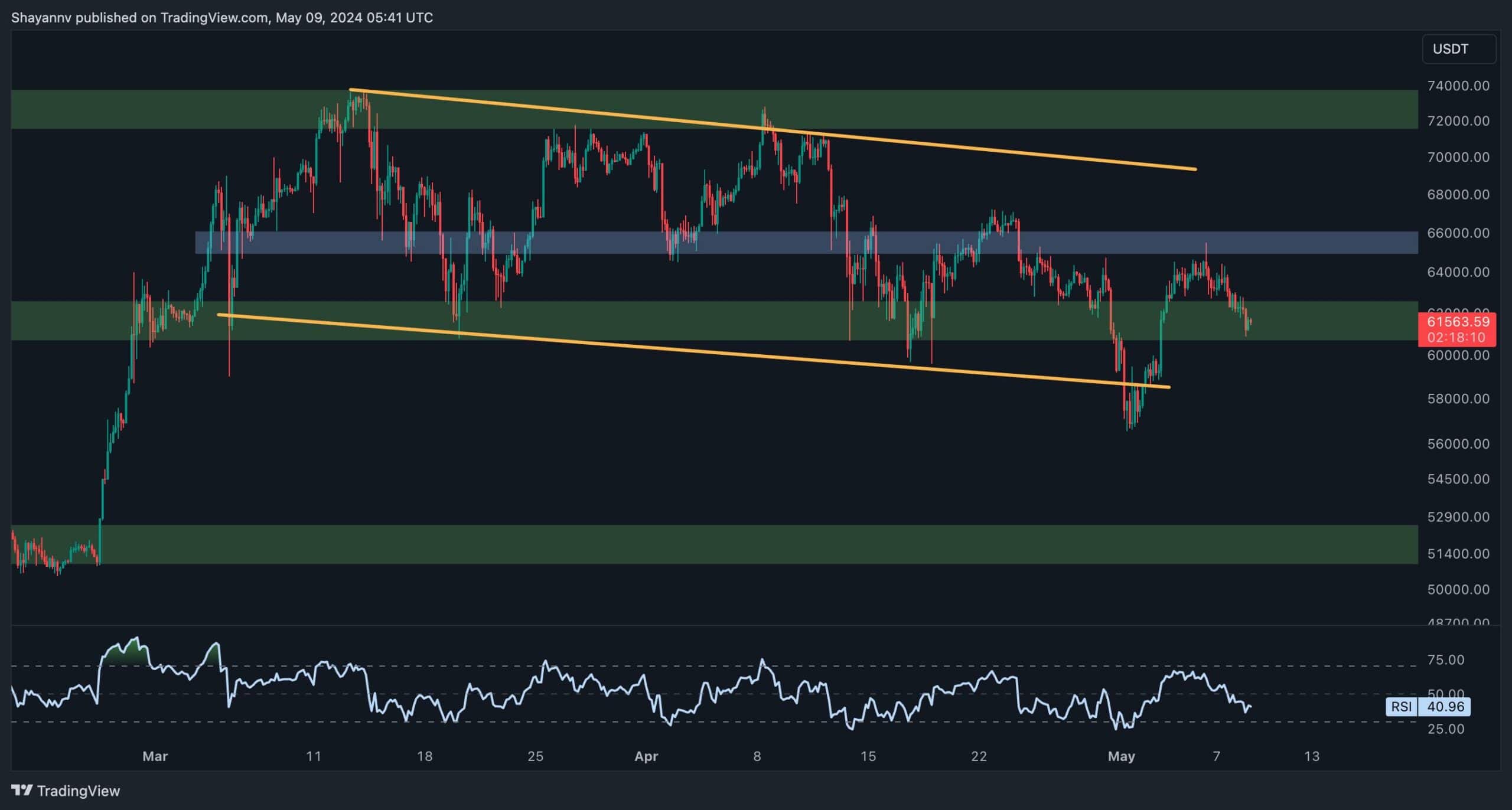Click the 22 date on time axis
The width and height of the screenshot is (1512, 810).
(979, 756)
